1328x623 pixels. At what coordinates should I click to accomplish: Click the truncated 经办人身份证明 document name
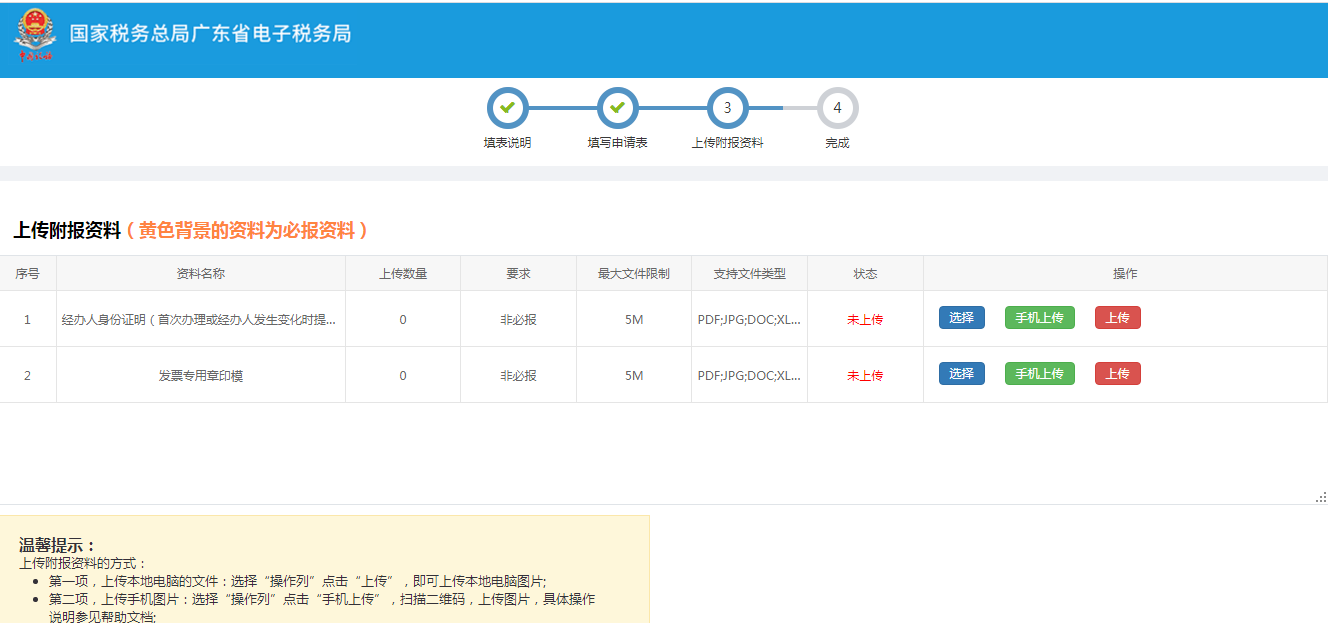click(200, 317)
